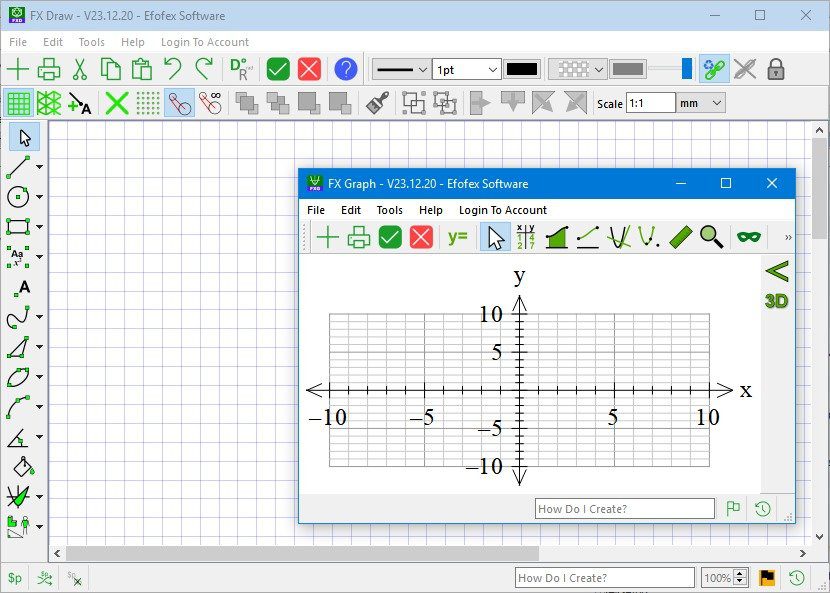The width and height of the screenshot is (830, 593).
Task: Toggle the padlock to lock settings
Action: tap(775, 68)
